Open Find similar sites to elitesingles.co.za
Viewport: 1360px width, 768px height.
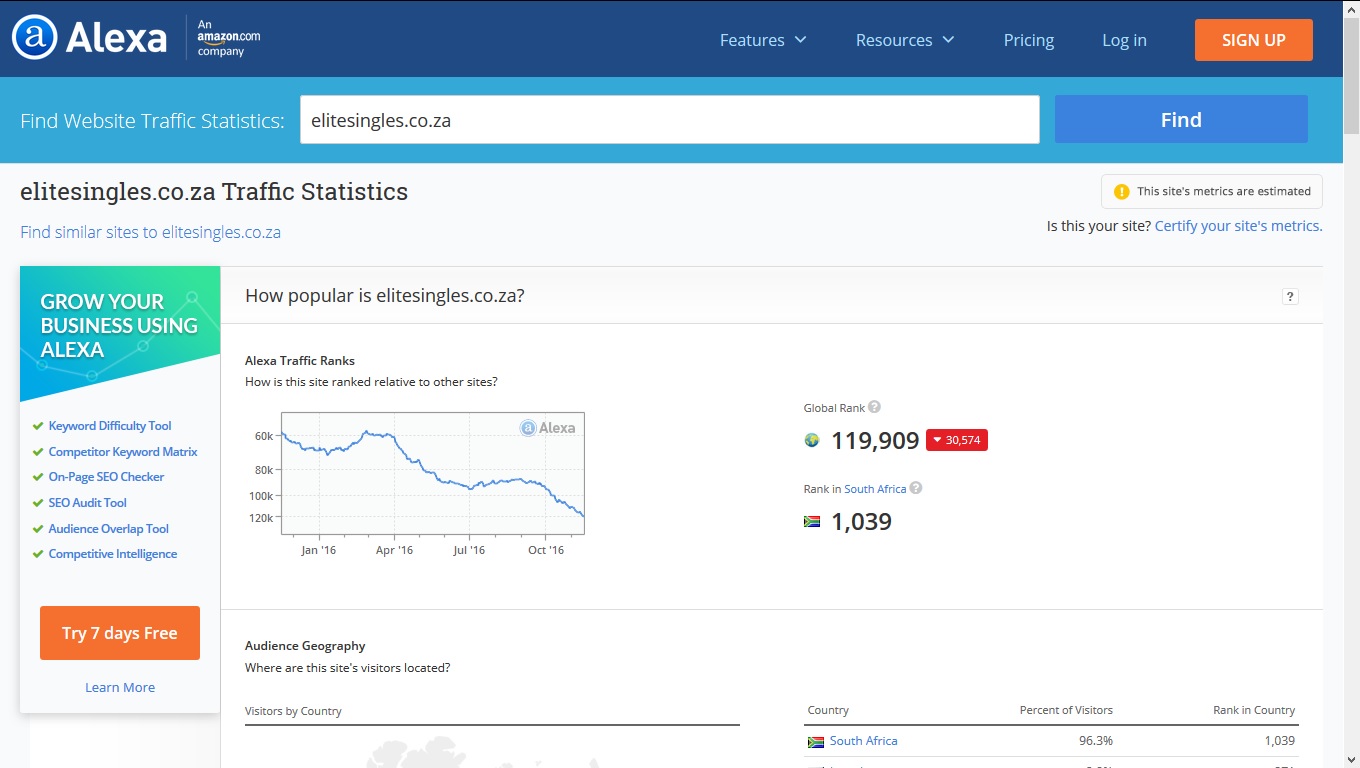(150, 232)
